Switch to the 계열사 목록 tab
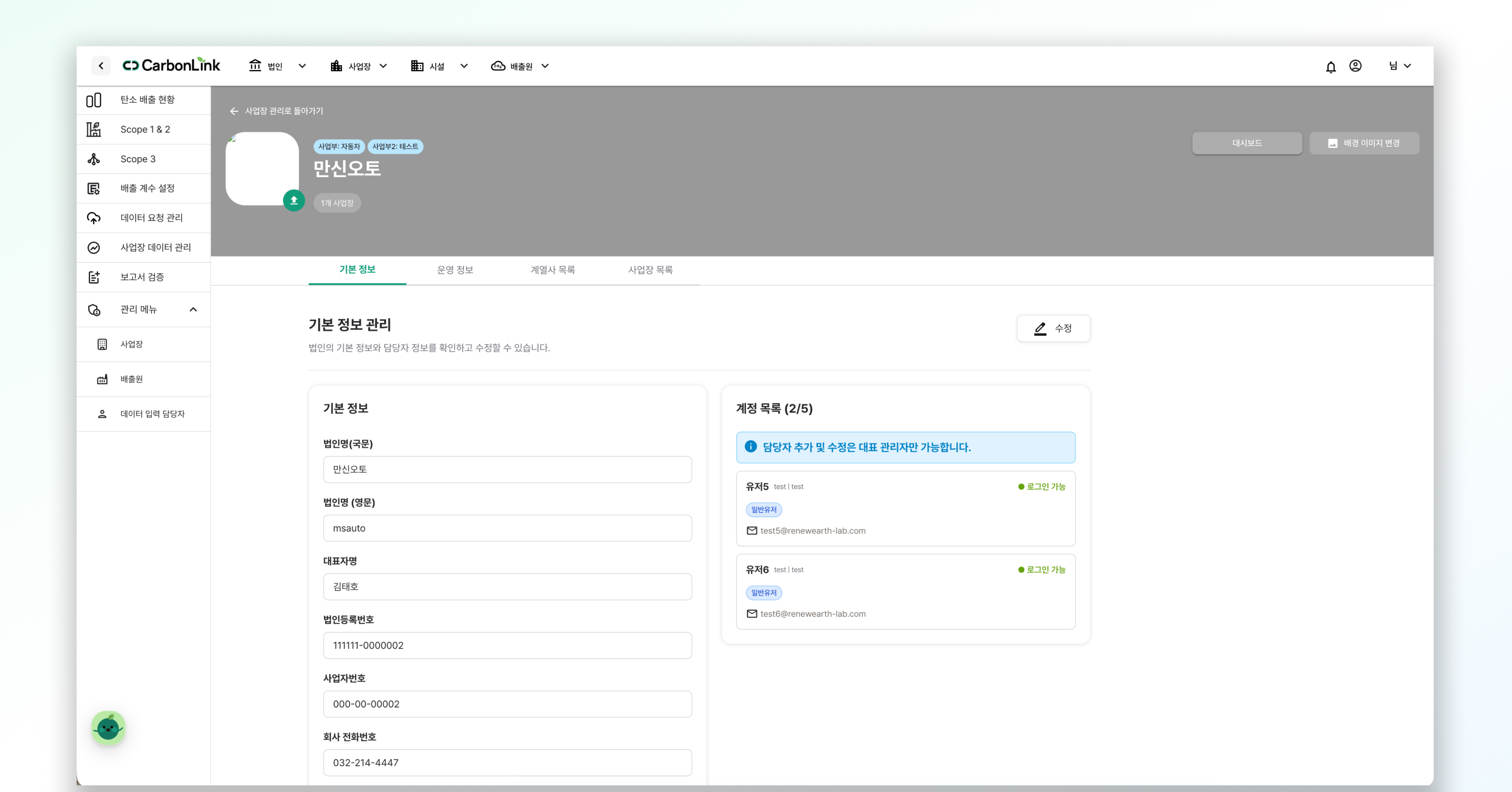 coord(553,270)
